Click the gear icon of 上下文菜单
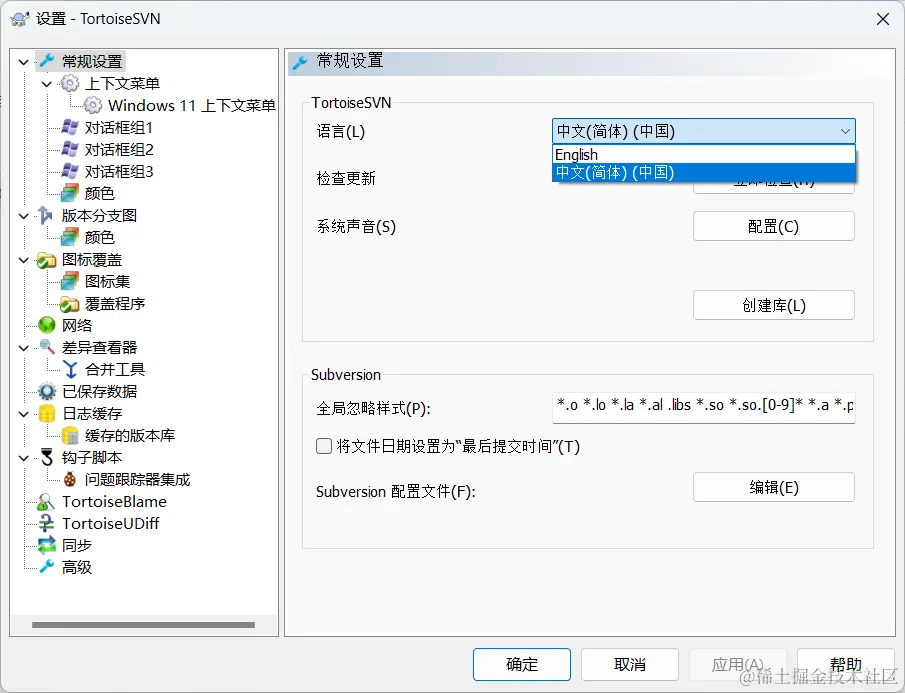905x693 pixels. pyautogui.click(x=70, y=83)
